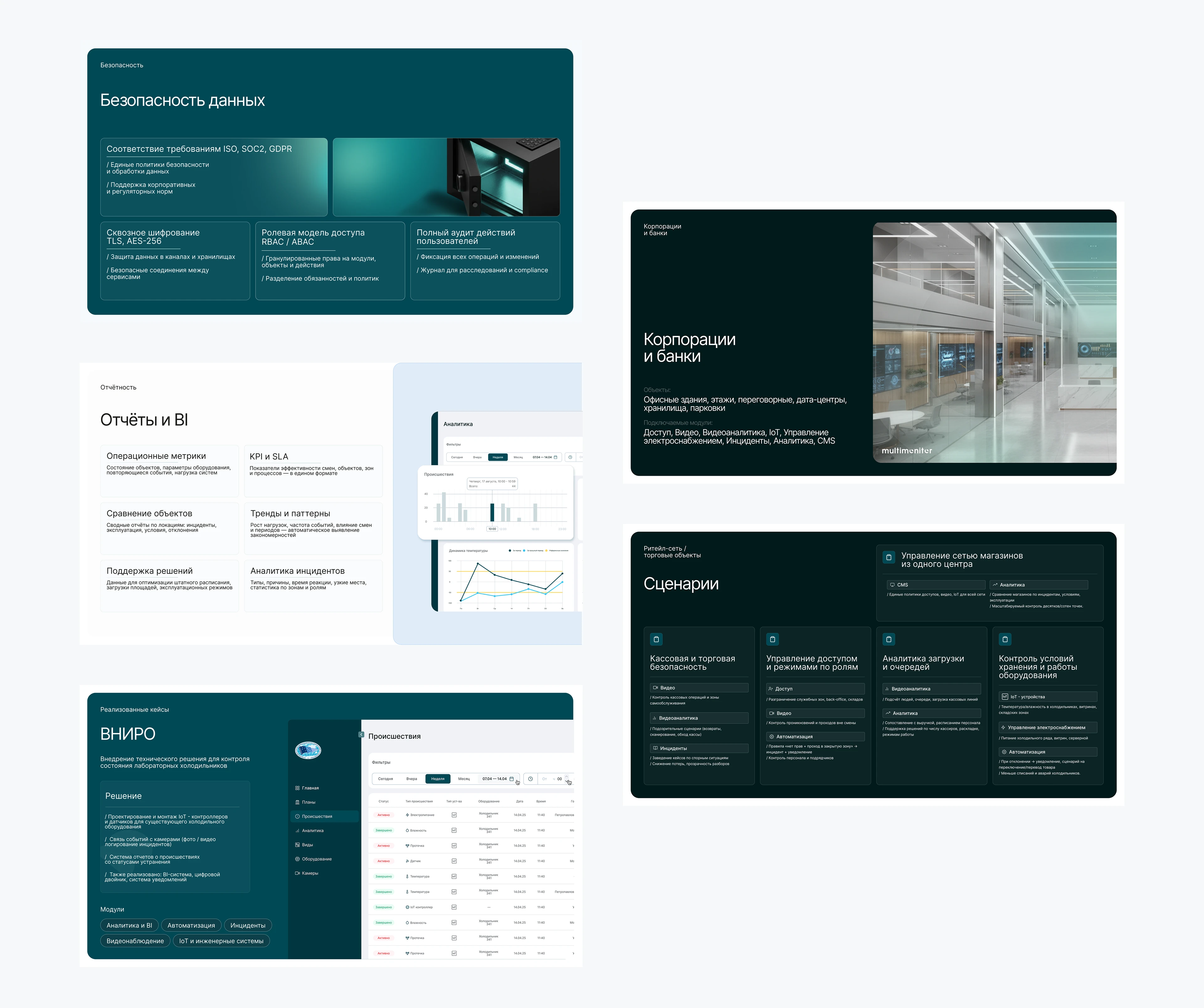
Task: Click the hours stepper up chevron
Action: [x=567, y=776]
